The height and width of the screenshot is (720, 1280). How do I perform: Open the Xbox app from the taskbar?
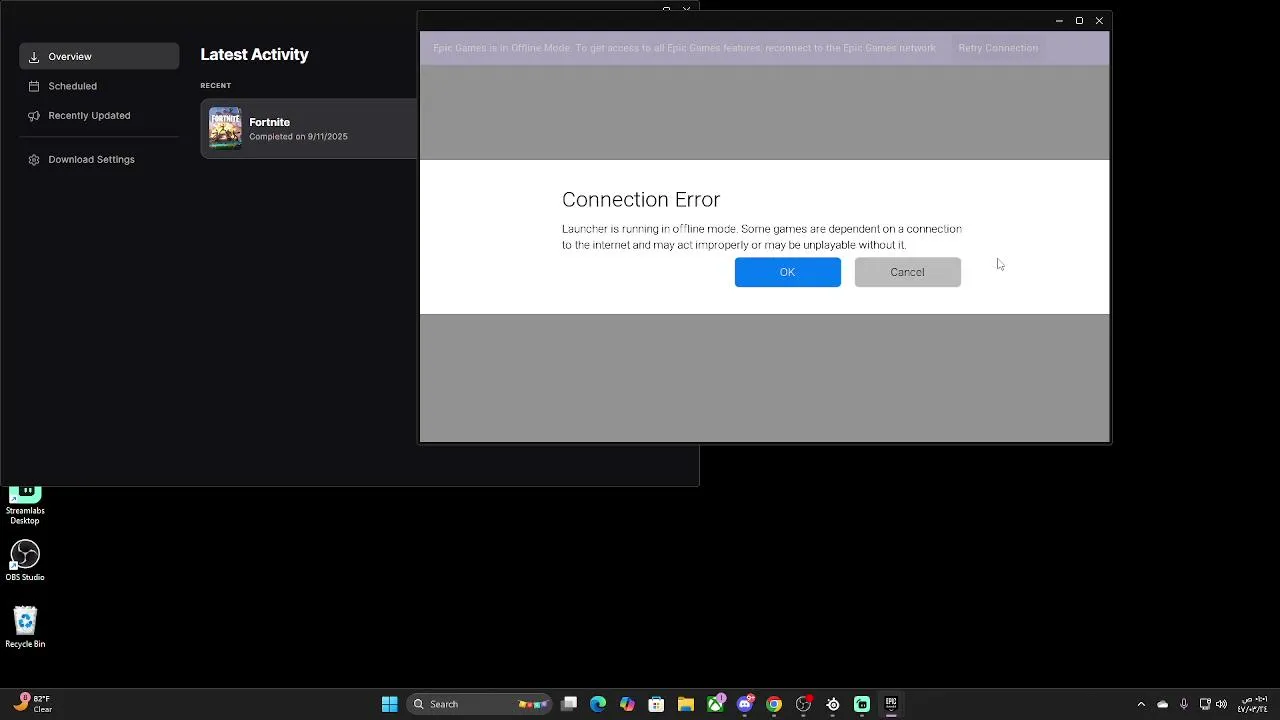pos(716,704)
